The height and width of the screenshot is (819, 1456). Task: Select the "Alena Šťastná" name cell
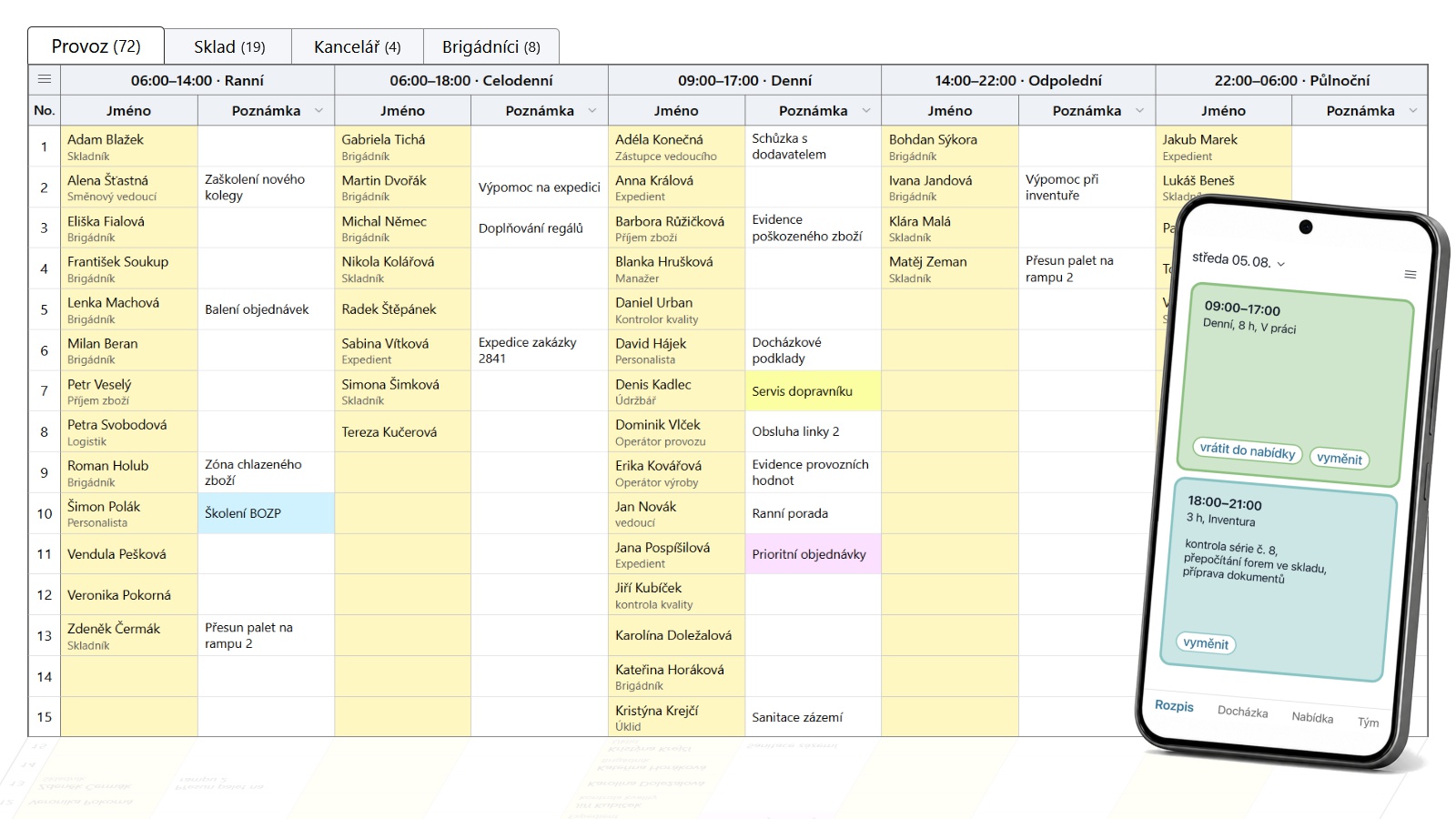[129, 187]
